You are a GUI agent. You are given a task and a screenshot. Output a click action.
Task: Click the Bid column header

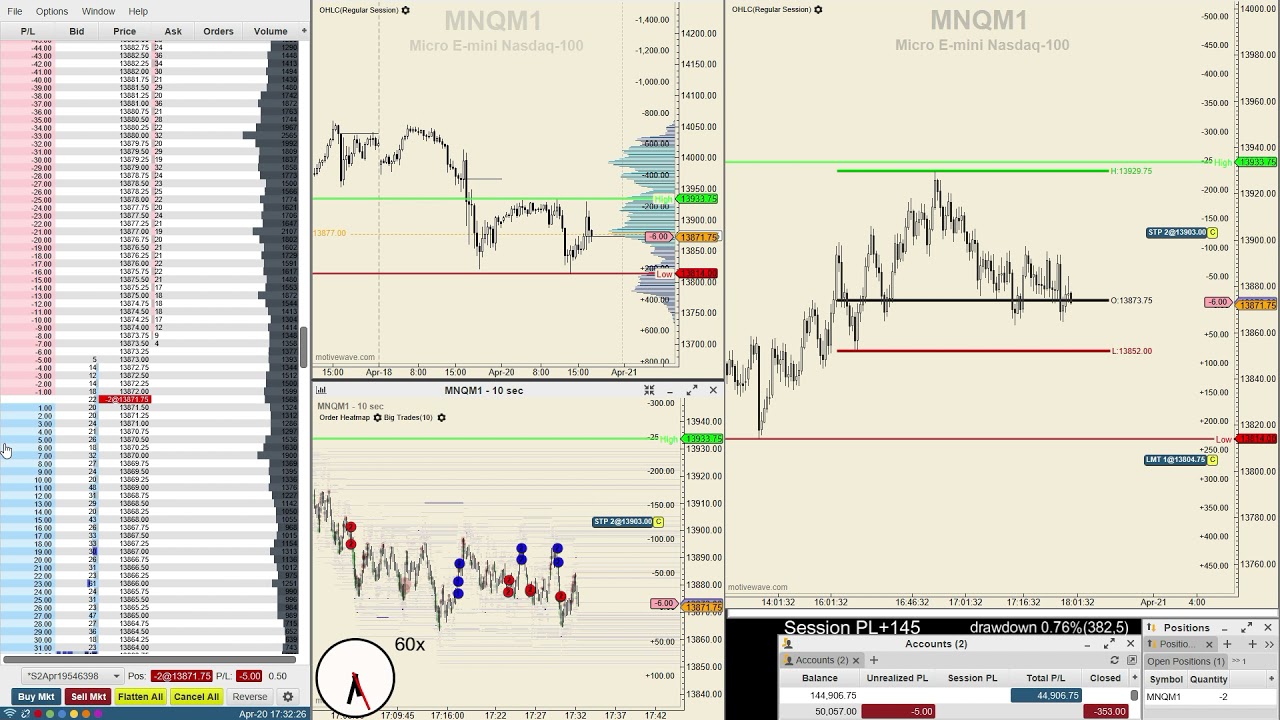pos(77,31)
